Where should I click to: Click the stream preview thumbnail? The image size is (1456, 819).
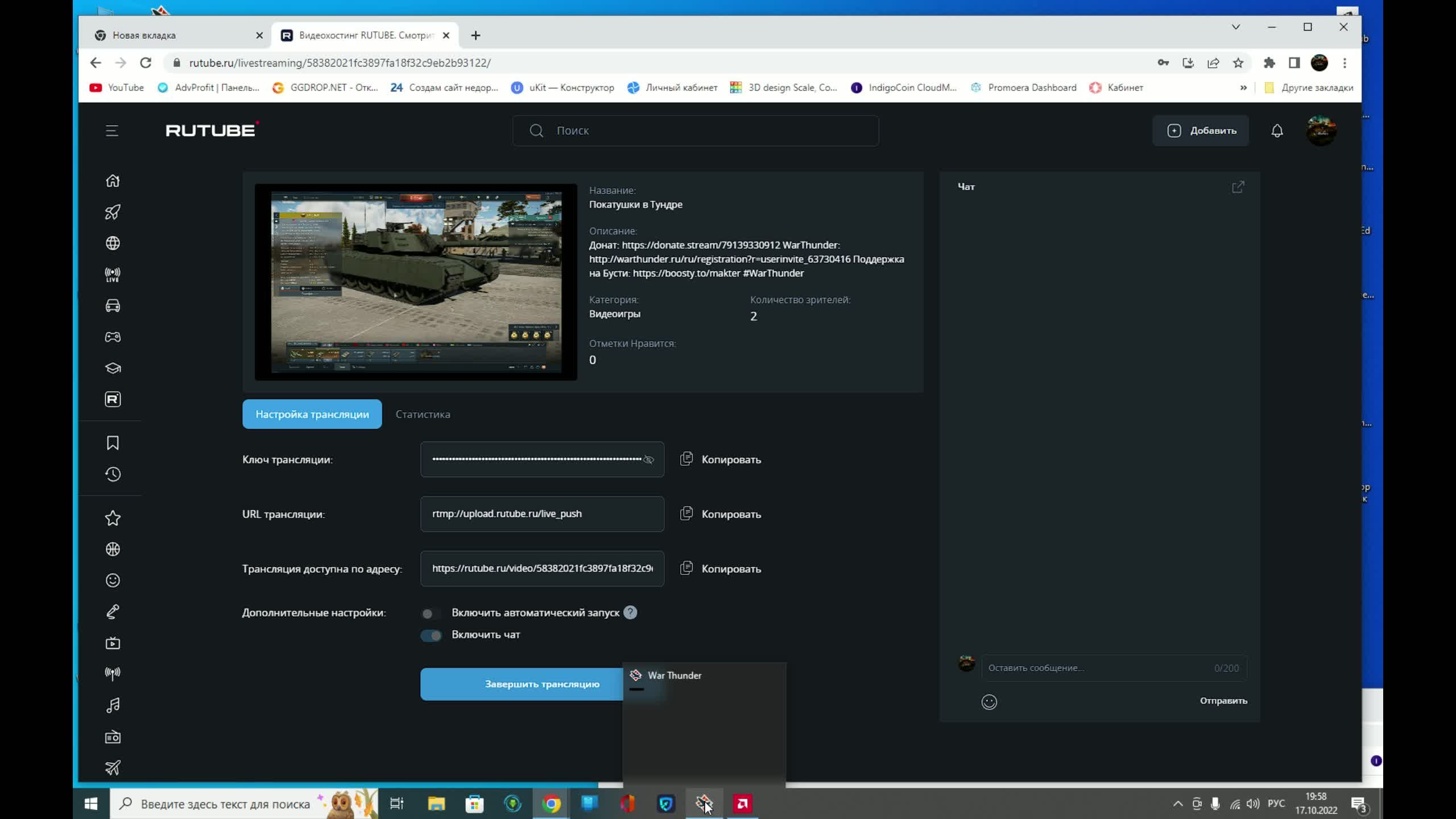tap(416, 282)
